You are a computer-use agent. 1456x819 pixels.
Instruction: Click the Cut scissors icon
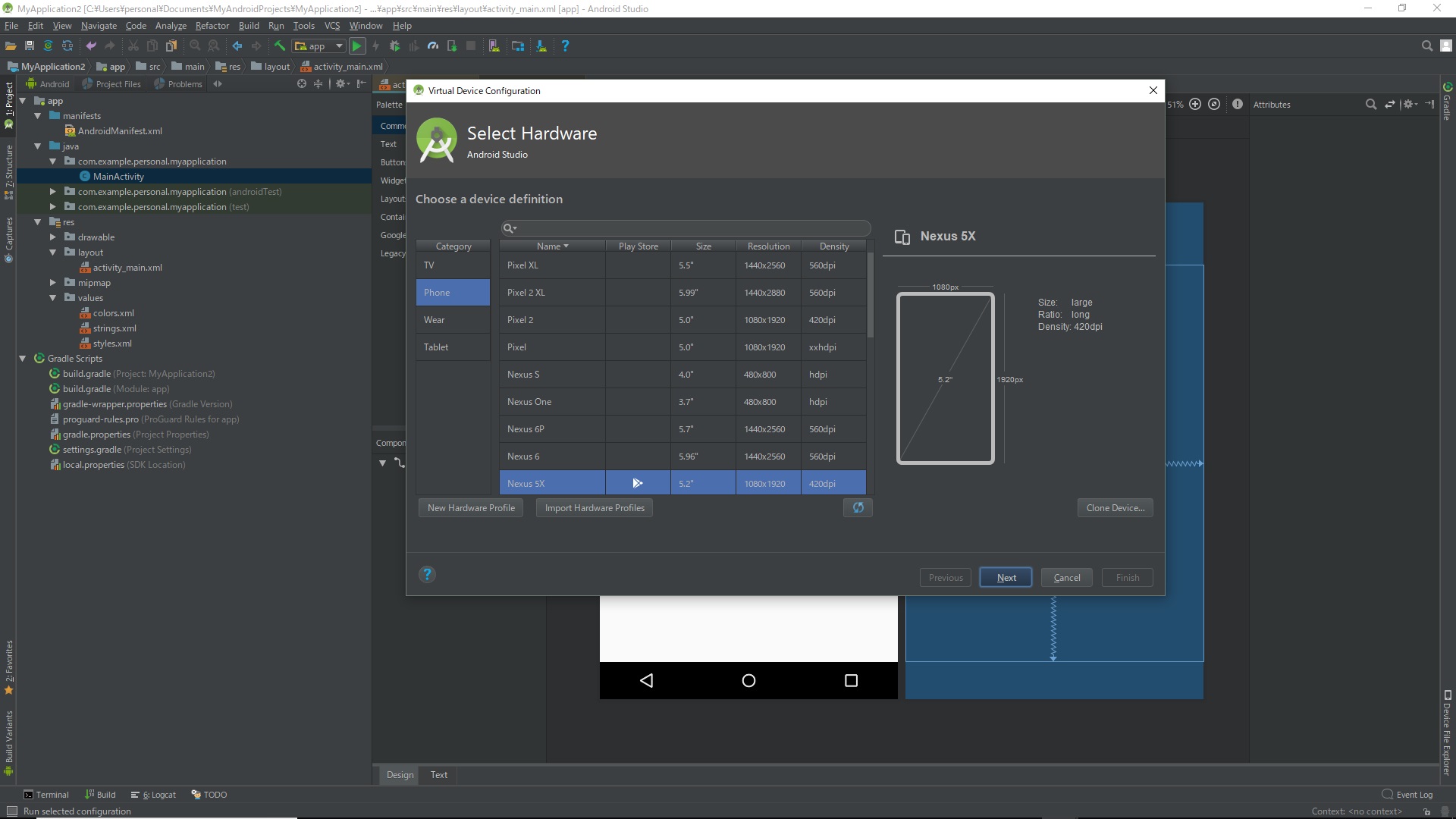coord(133,46)
